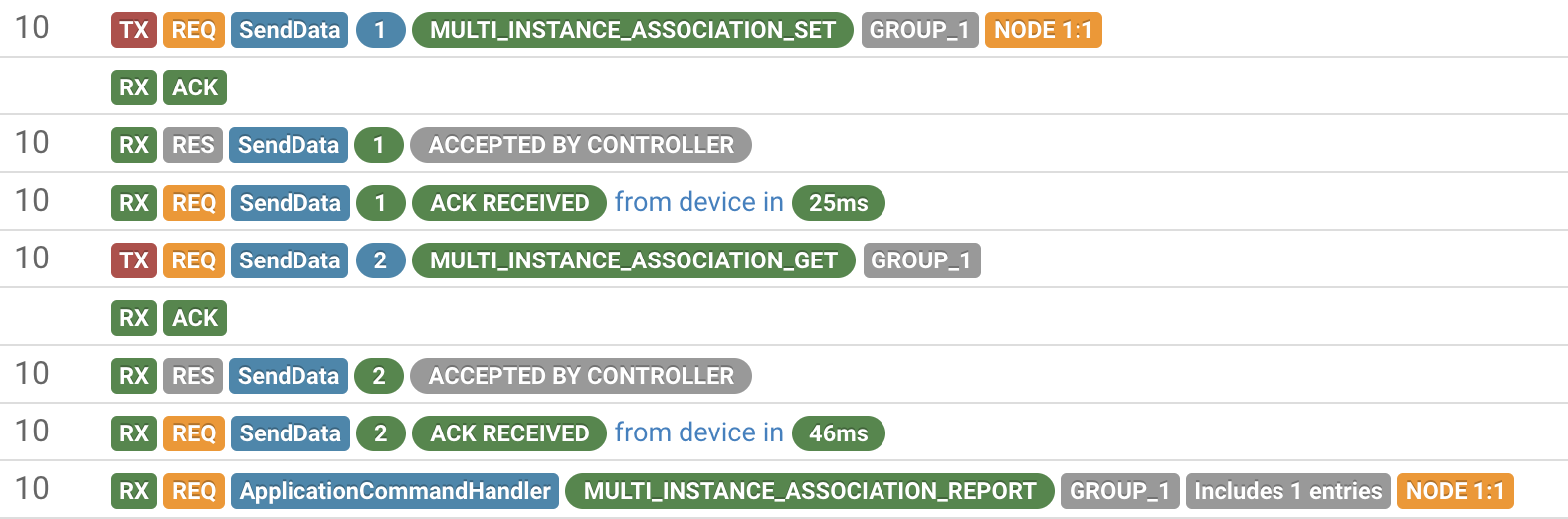The image size is (1568, 519).
Task: Click GROUP_1 tag beside MULTI_INSTANCE_ASSOCIATION_REPORT
Action: (x=1119, y=491)
